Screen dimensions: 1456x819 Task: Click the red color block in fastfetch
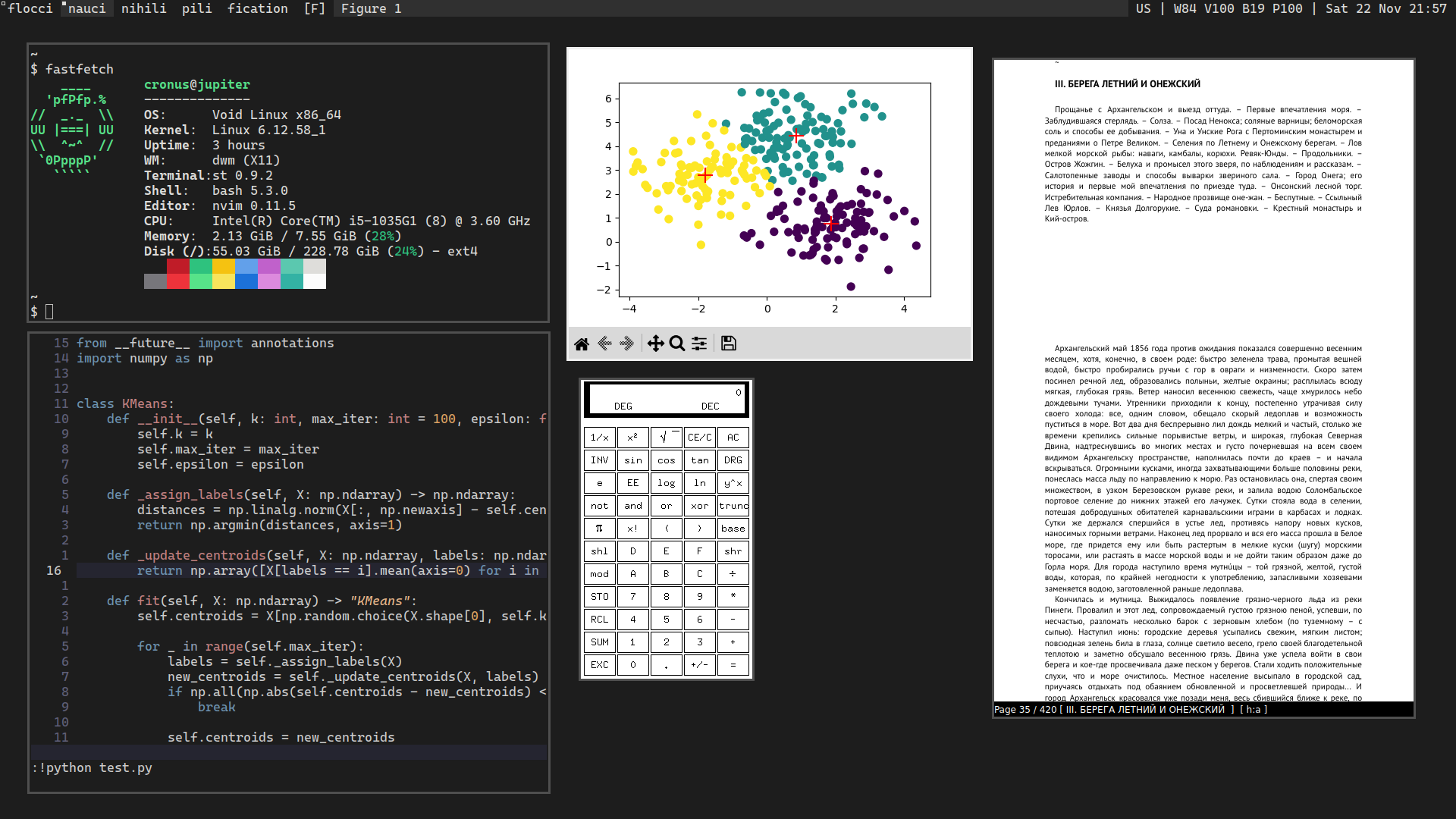(177, 266)
